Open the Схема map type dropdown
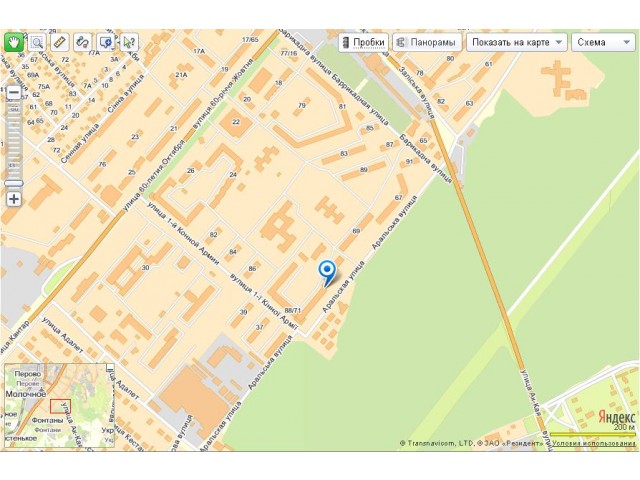The width and height of the screenshot is (640, 480). pyautogui.click(x=604, y=42)
